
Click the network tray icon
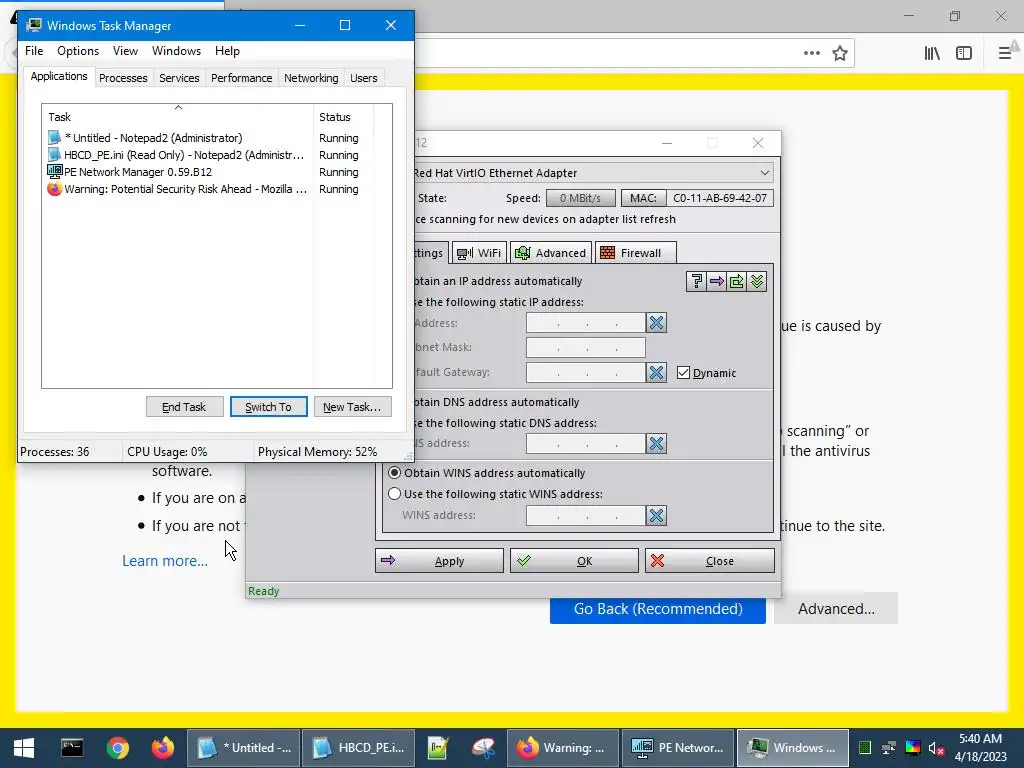(x=889, y=748)
